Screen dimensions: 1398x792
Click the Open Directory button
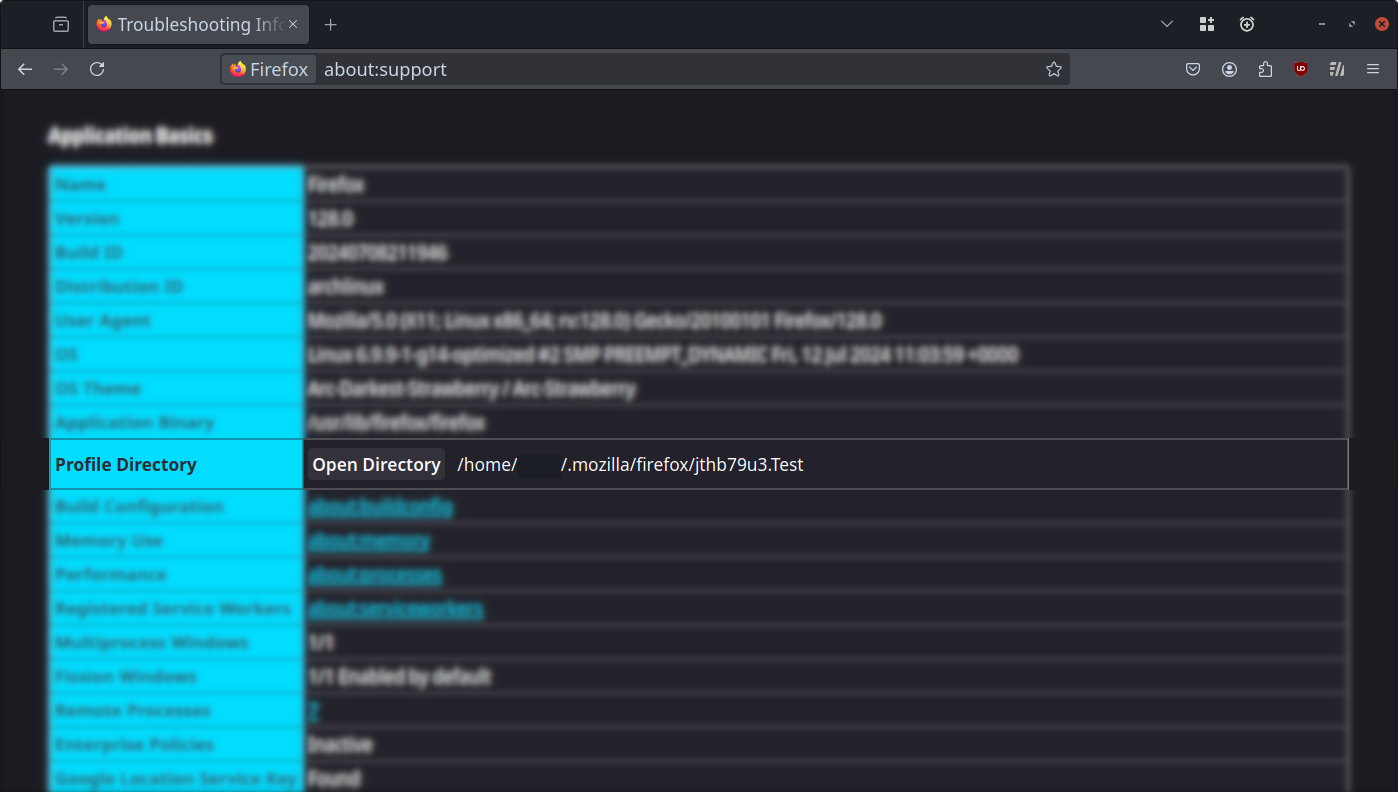[376, 464]
